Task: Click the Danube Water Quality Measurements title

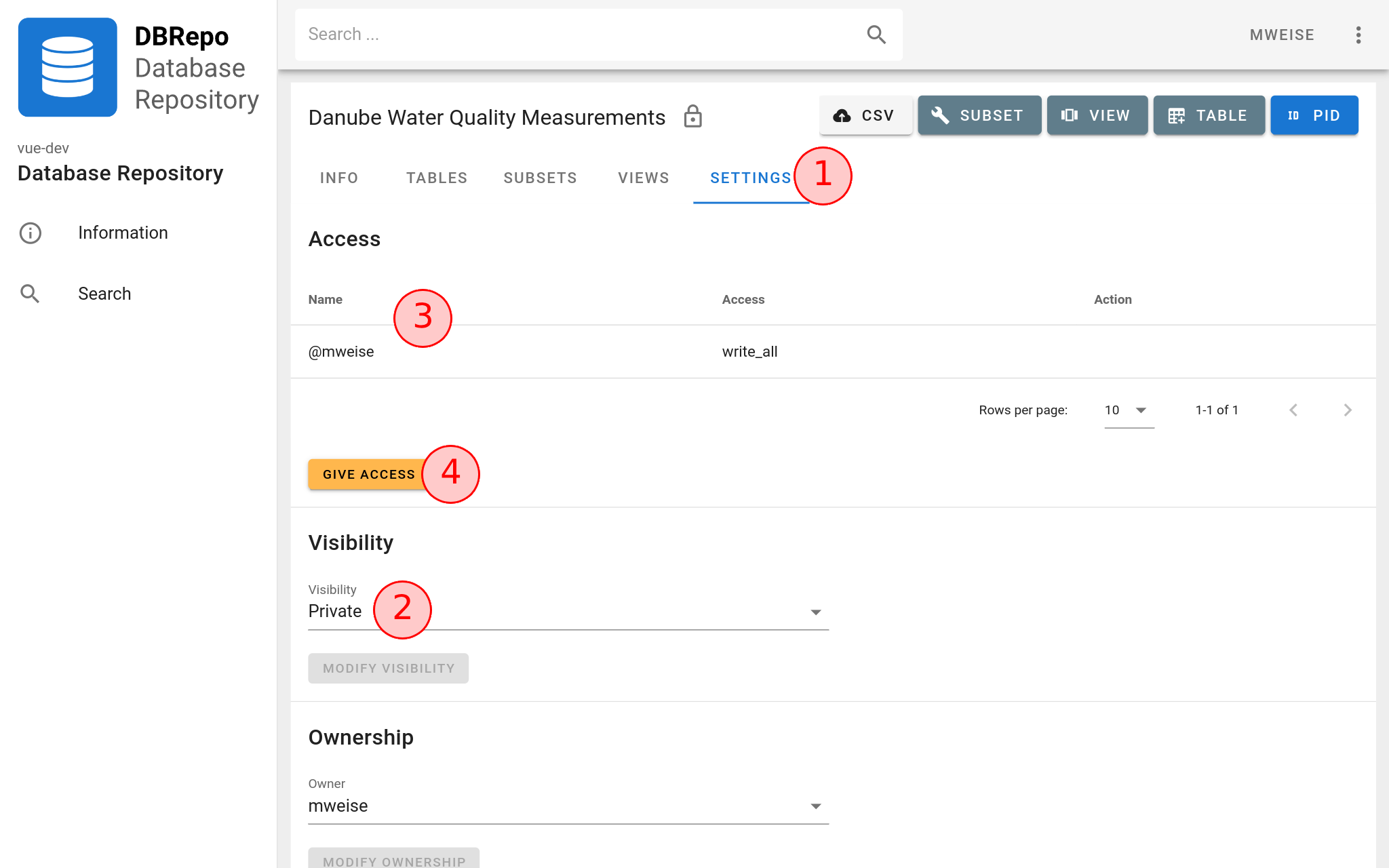Action: pos(486,117)
